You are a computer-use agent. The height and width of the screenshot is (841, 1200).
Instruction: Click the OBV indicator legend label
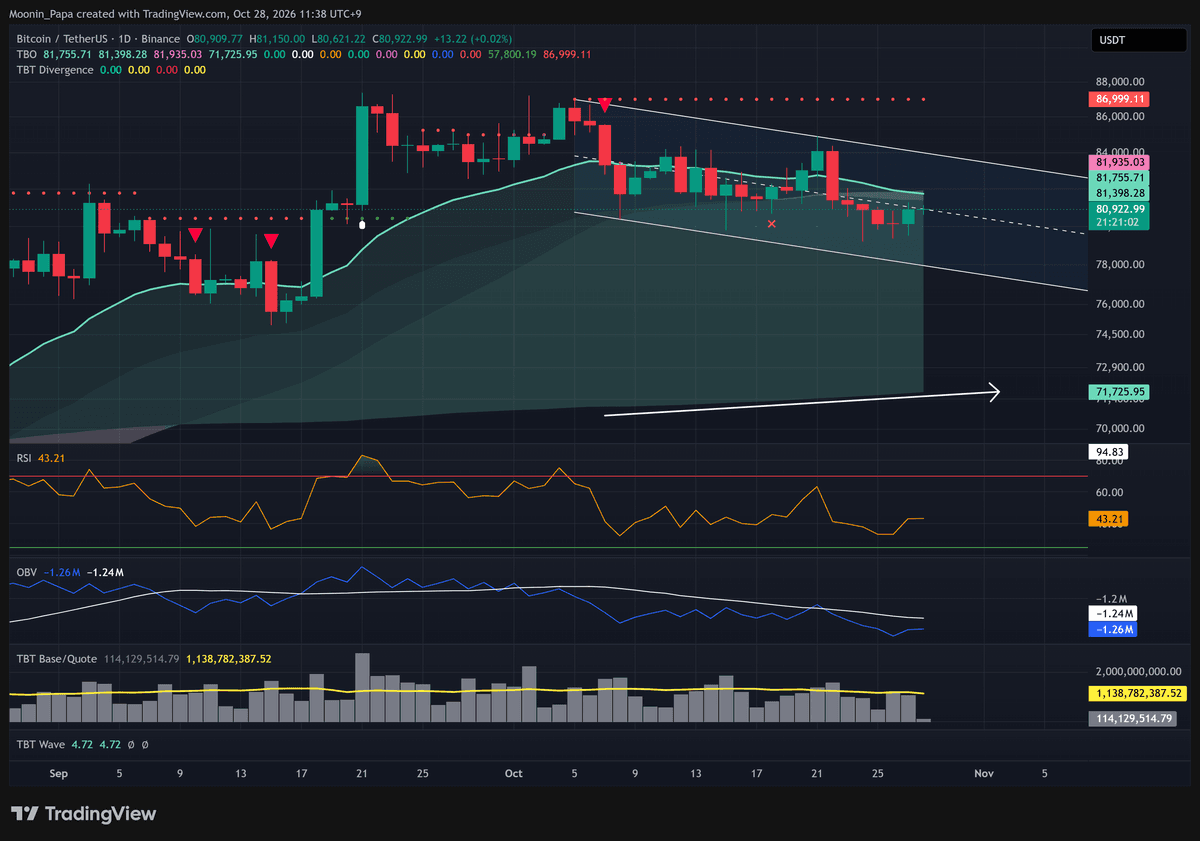pos(26,572)
